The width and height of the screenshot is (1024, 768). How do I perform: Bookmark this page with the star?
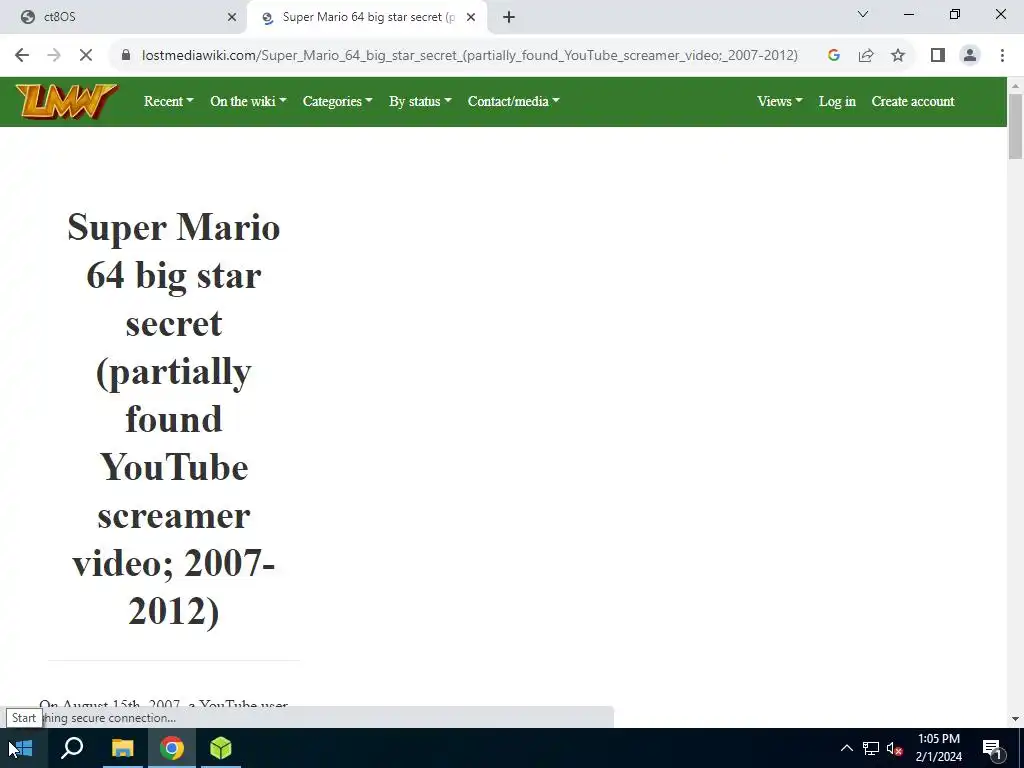pyautogui.click(x=898, y=56)
